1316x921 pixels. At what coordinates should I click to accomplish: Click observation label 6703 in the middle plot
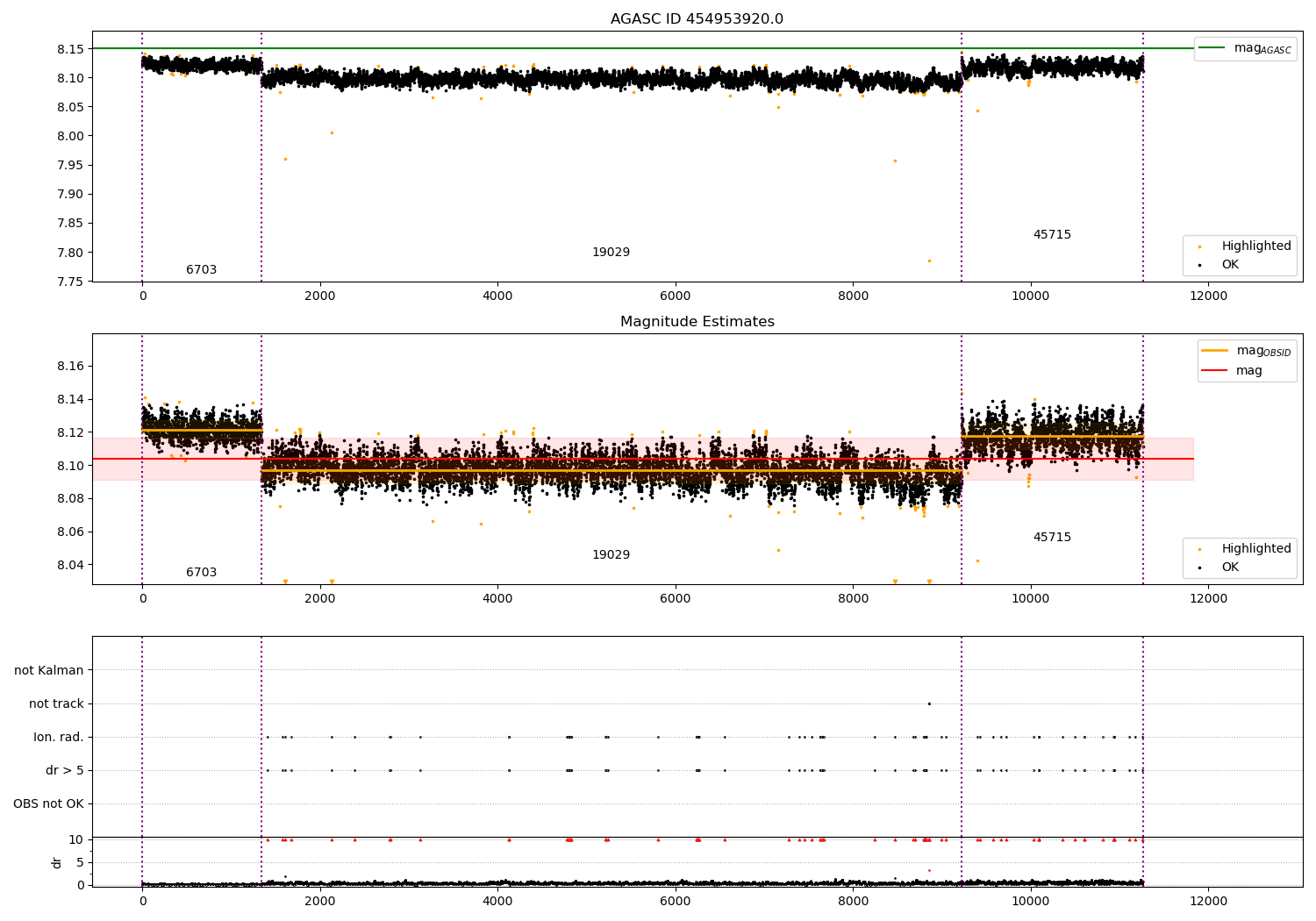[201, 573]
